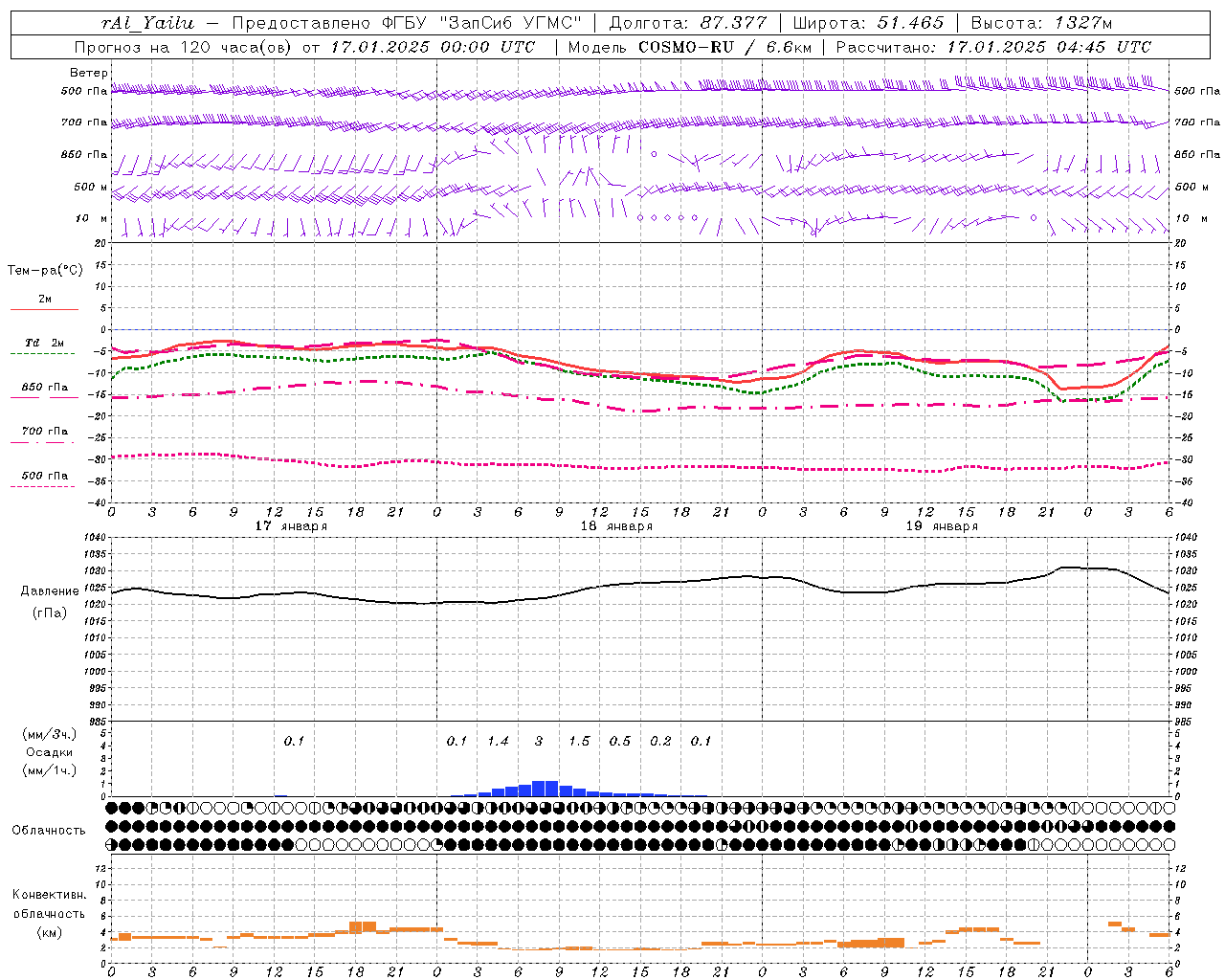Click the "0.5" precipitation value

pyautogui.click(x=620, y=742)
